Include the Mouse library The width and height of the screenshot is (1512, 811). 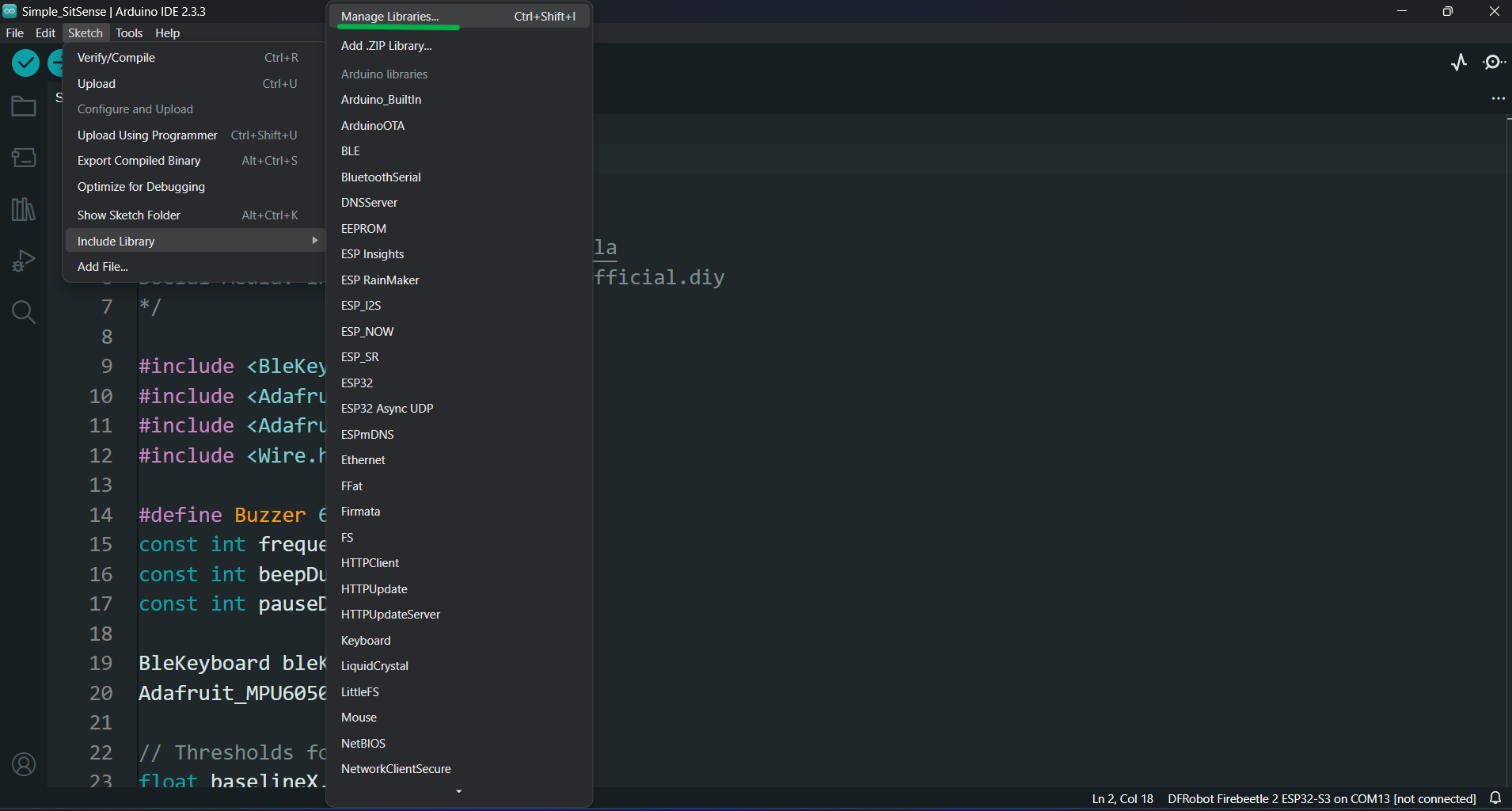[459, 718]
